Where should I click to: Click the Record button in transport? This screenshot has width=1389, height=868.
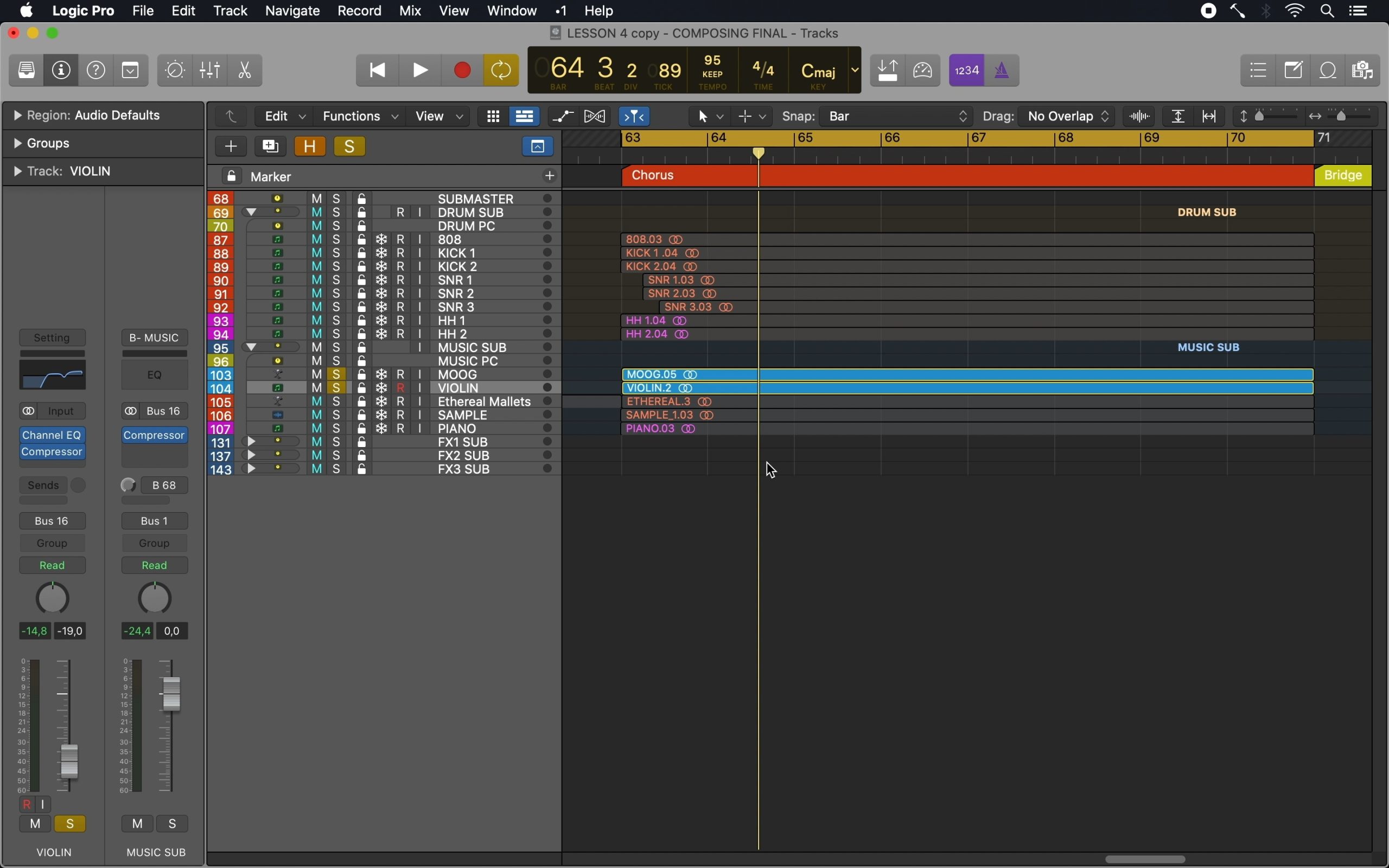463,71
